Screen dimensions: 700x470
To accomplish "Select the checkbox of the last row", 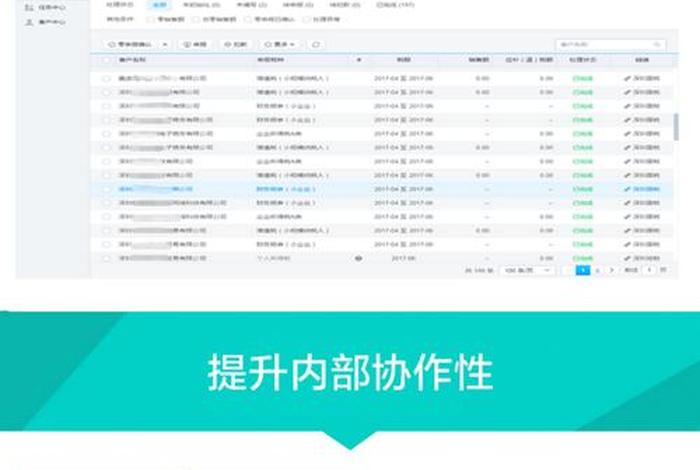I will [106, 258].
